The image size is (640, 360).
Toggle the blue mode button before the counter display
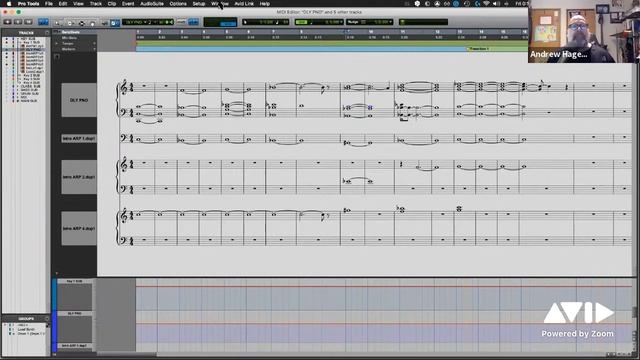pyautogui.click(x=193, y=22)
